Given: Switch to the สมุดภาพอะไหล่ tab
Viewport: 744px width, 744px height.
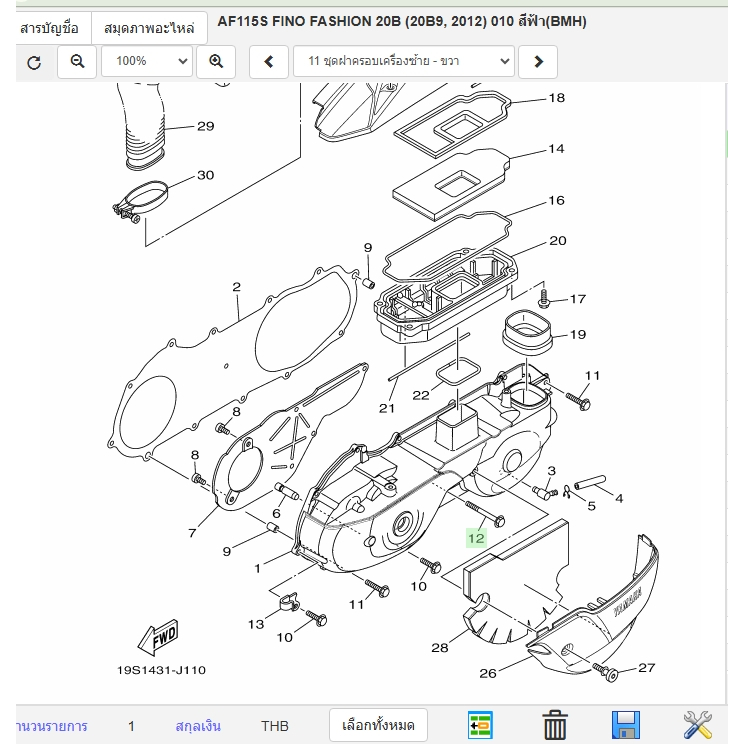Looking at the screenshot, I should pyautogui.click(x=149, y=27).
